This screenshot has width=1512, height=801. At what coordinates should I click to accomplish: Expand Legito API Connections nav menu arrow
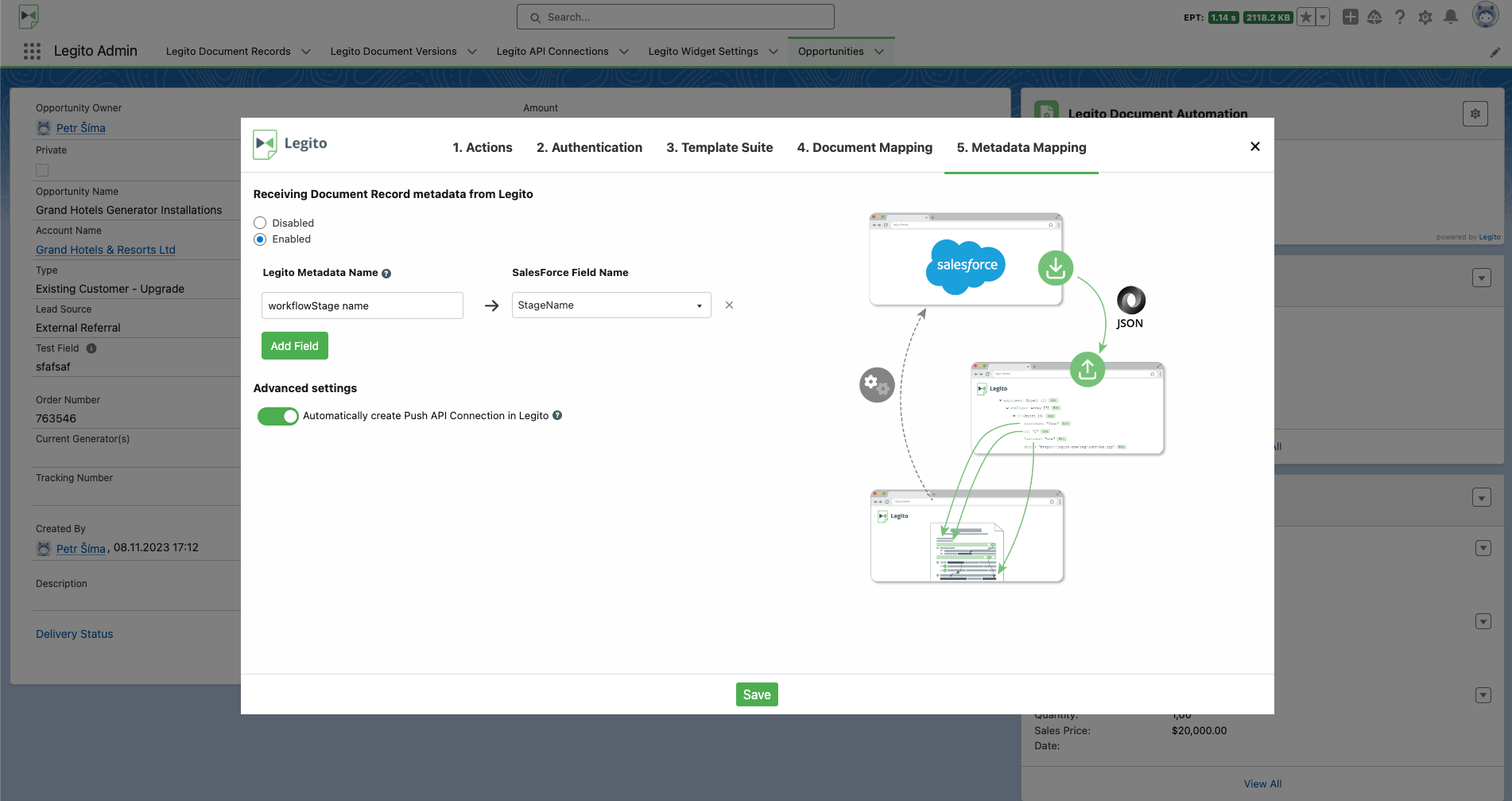pyautogui.click(x=624, y=52)
